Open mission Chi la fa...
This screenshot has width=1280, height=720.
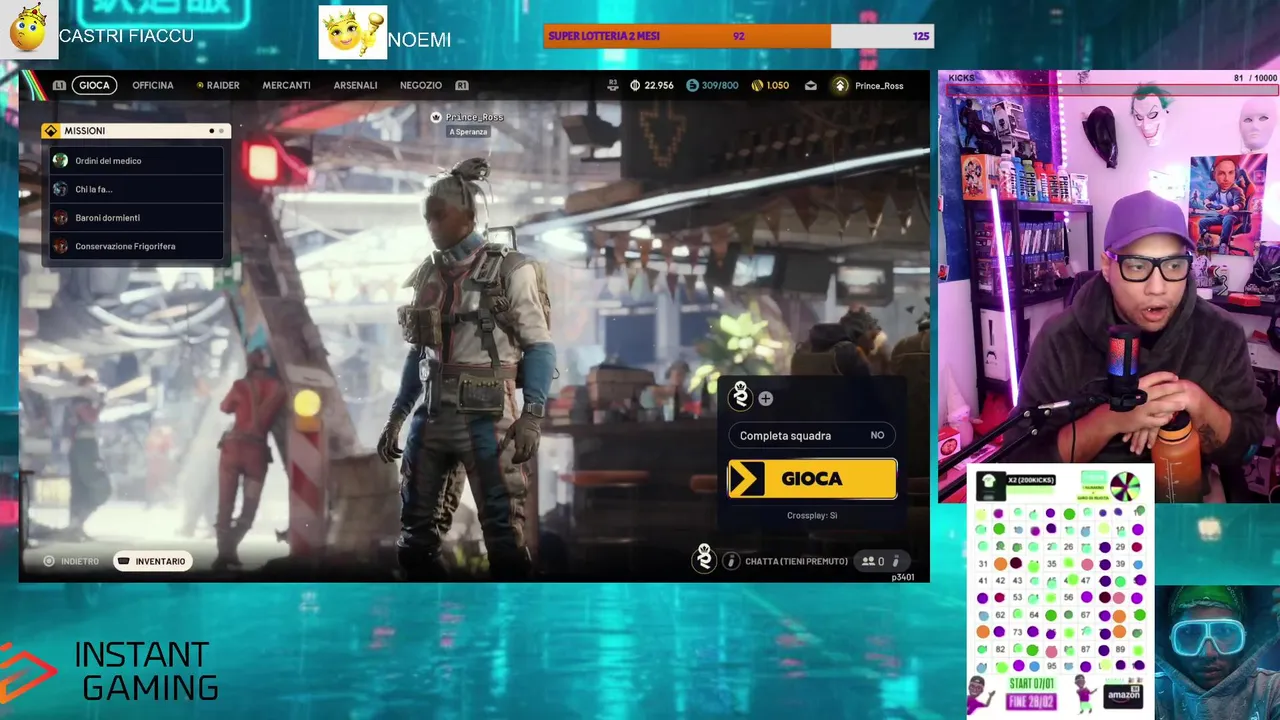pos(136,189)
